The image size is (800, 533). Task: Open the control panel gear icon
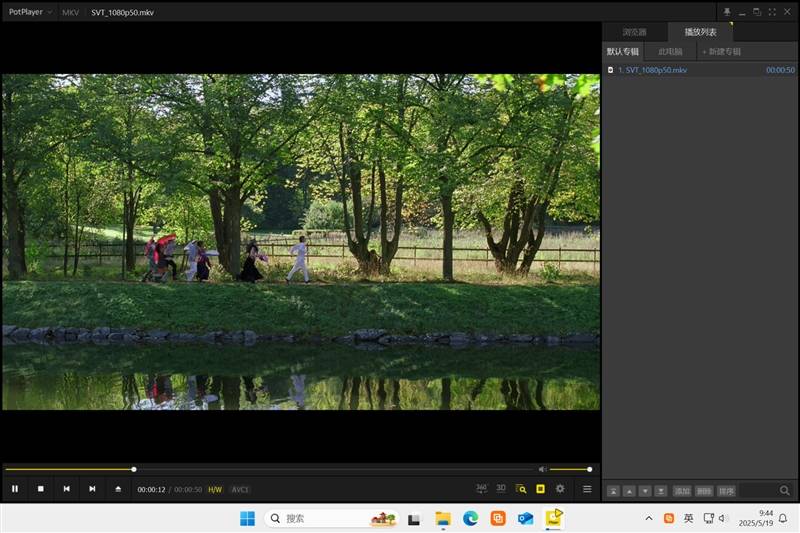point(560,489)
